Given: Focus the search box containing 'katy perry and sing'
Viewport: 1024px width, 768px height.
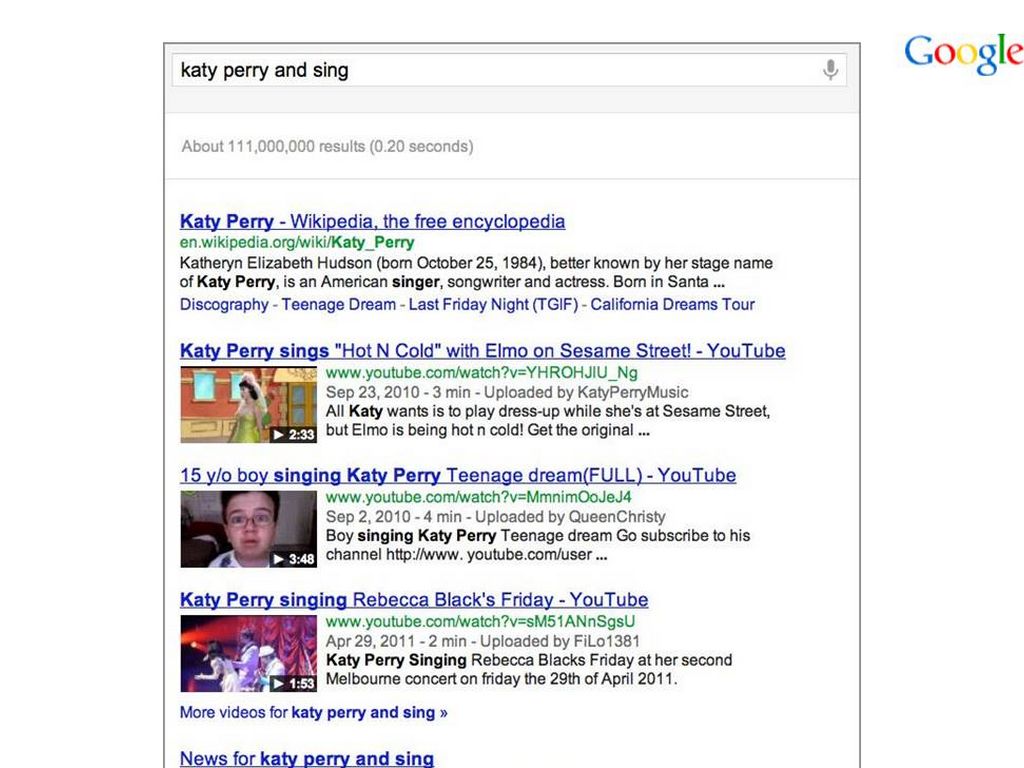Looking at the screenshot, I should point(509,70).
